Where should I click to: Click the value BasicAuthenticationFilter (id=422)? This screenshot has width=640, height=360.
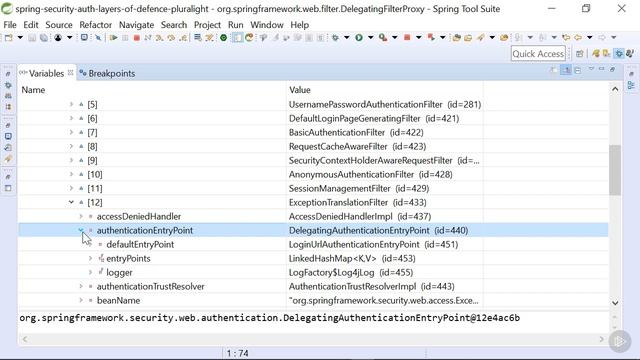pos(356,133)
